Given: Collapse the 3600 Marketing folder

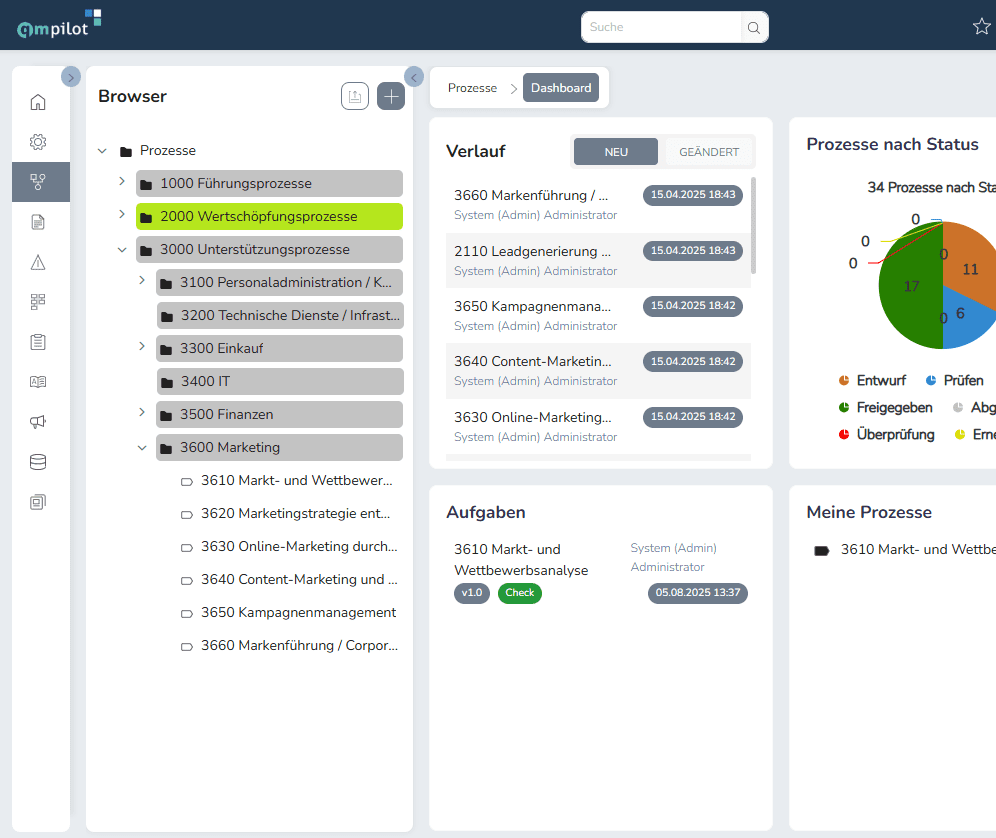Looking at the screenshot, I should [x=142, y=447].
